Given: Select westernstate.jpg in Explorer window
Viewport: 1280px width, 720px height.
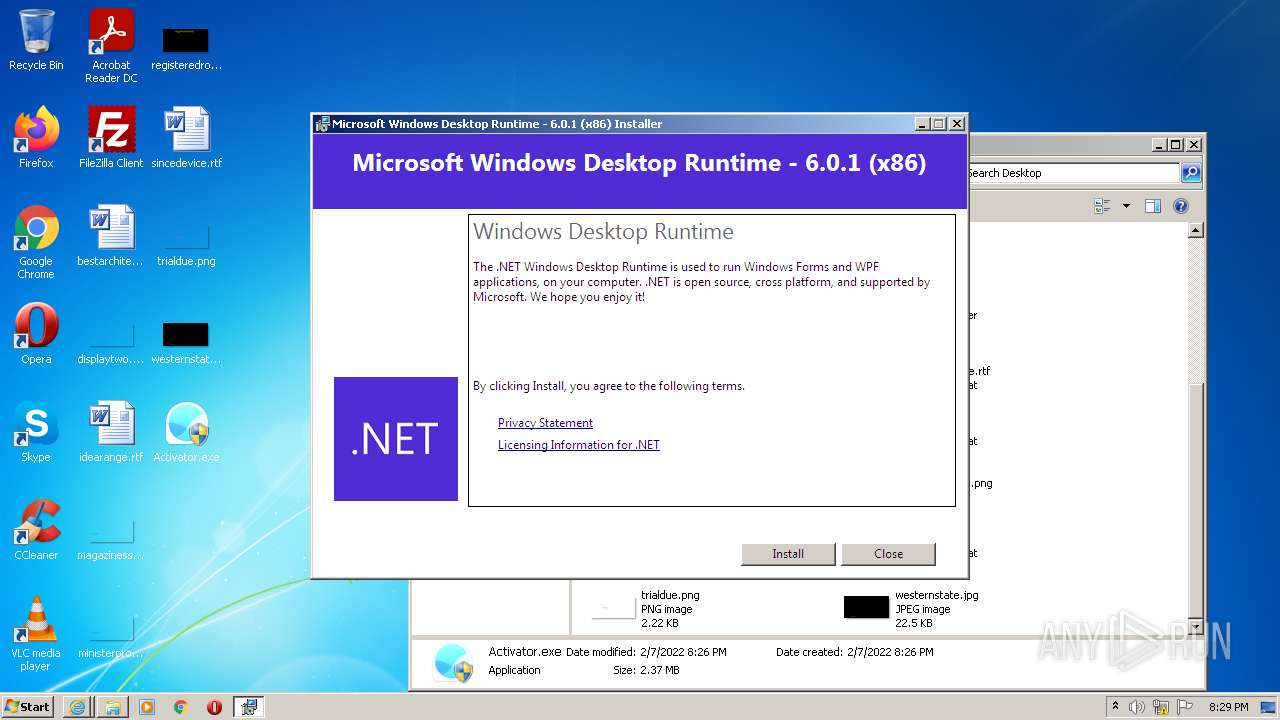Looking at the screenshot, I should pyautogui.click(x=910, y=608).
